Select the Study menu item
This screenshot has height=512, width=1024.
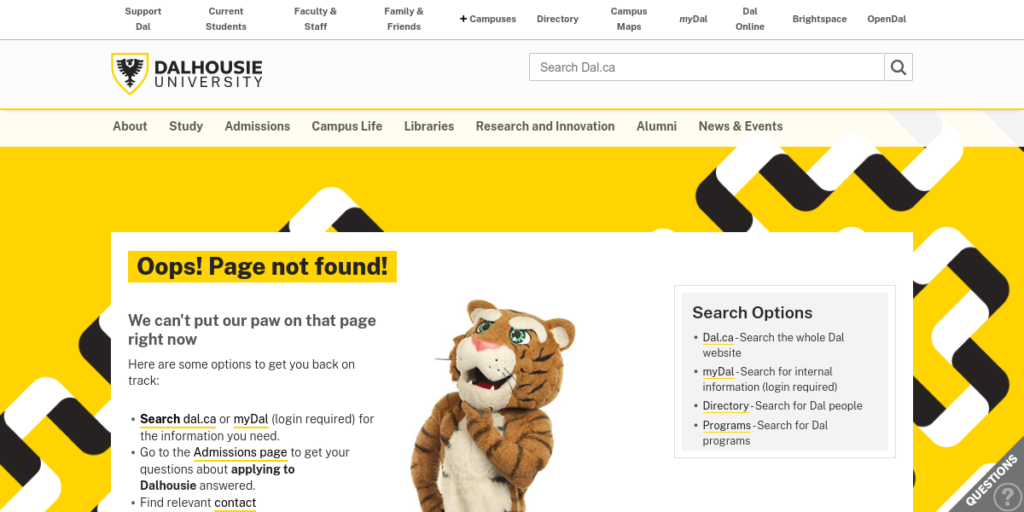point(186,127)
